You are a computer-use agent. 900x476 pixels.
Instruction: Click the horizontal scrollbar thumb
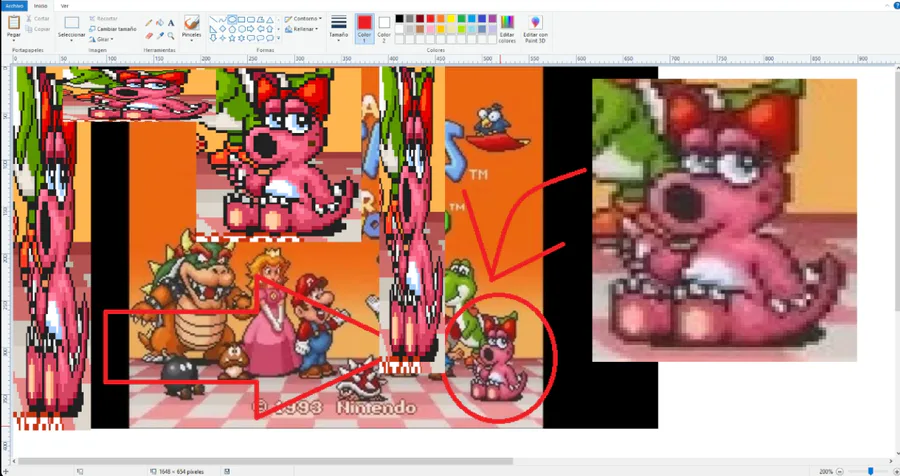pyautogui.click(x=265, y=461)
